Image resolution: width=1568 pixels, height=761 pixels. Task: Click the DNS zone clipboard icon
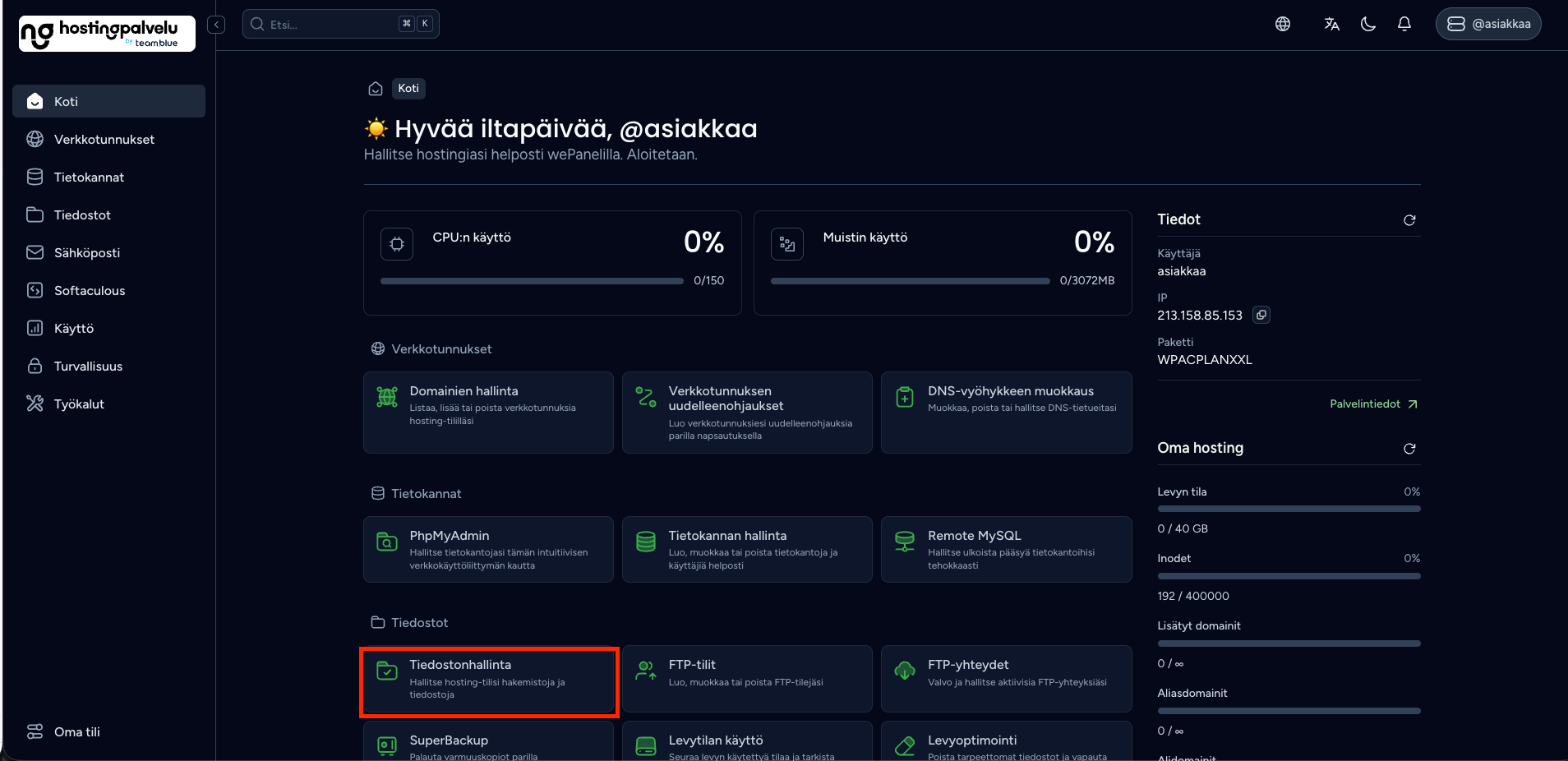coord(905,397)
